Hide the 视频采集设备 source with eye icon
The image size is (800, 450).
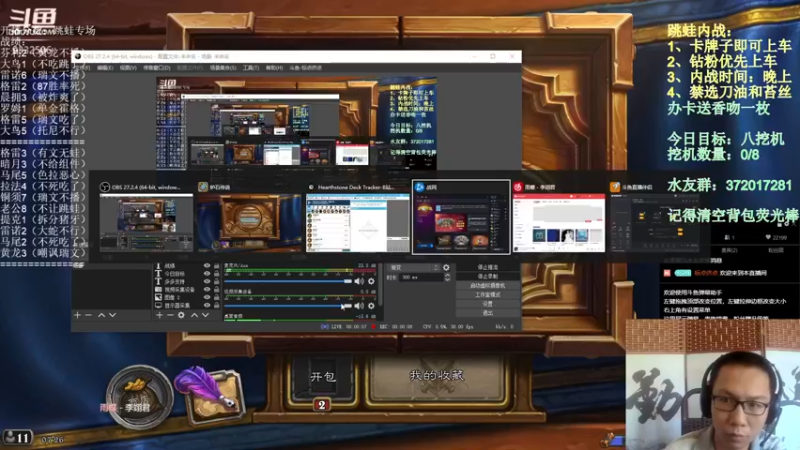[207, 289]
